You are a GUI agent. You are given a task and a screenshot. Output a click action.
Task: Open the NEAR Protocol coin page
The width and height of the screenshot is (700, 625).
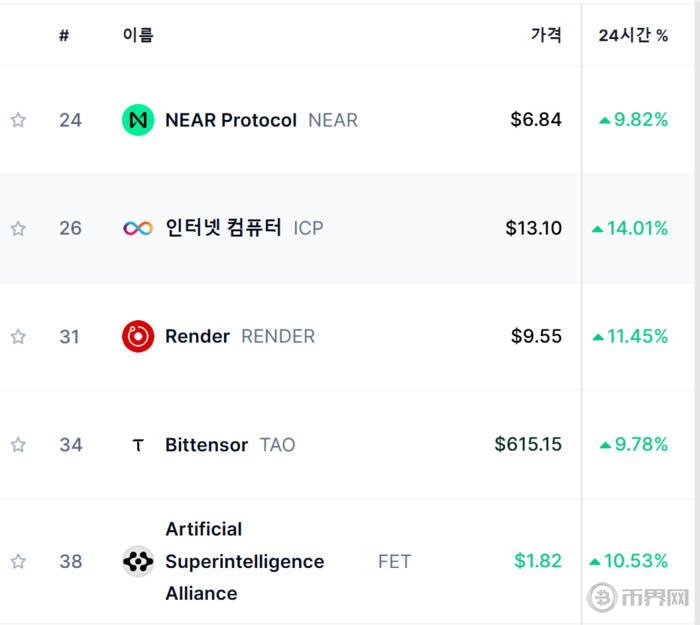pyautogui.click(x=231, y=120)
